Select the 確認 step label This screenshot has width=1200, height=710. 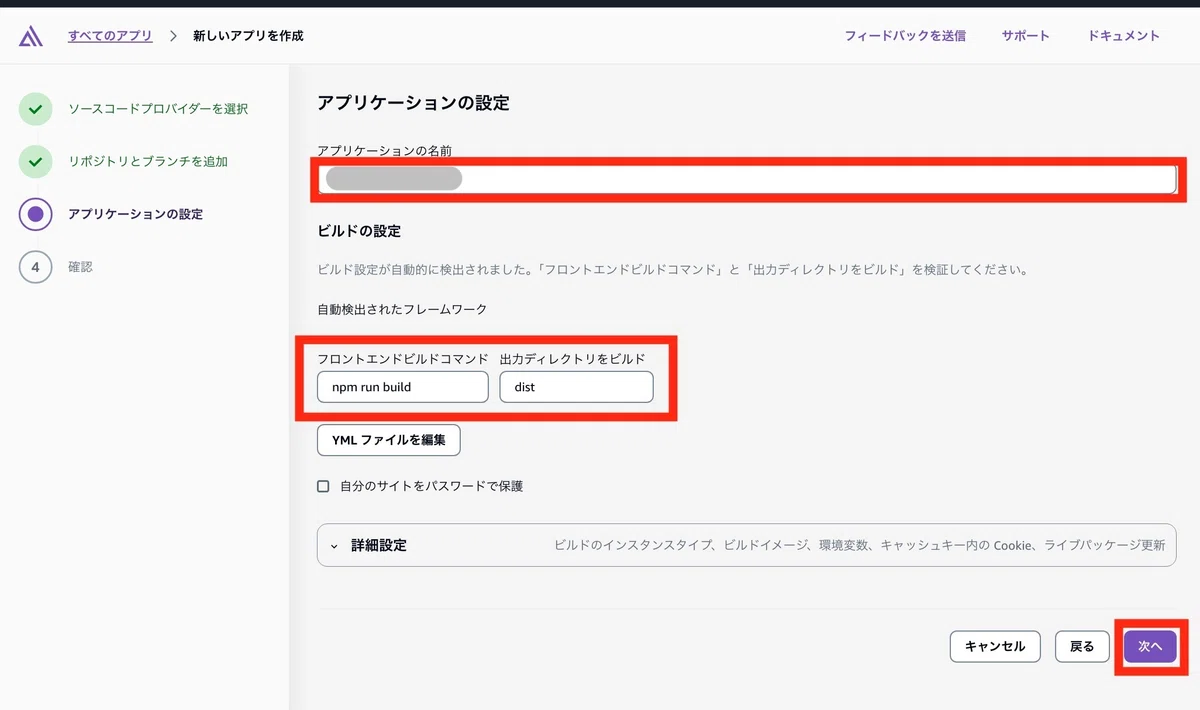(x=80, y=267)
